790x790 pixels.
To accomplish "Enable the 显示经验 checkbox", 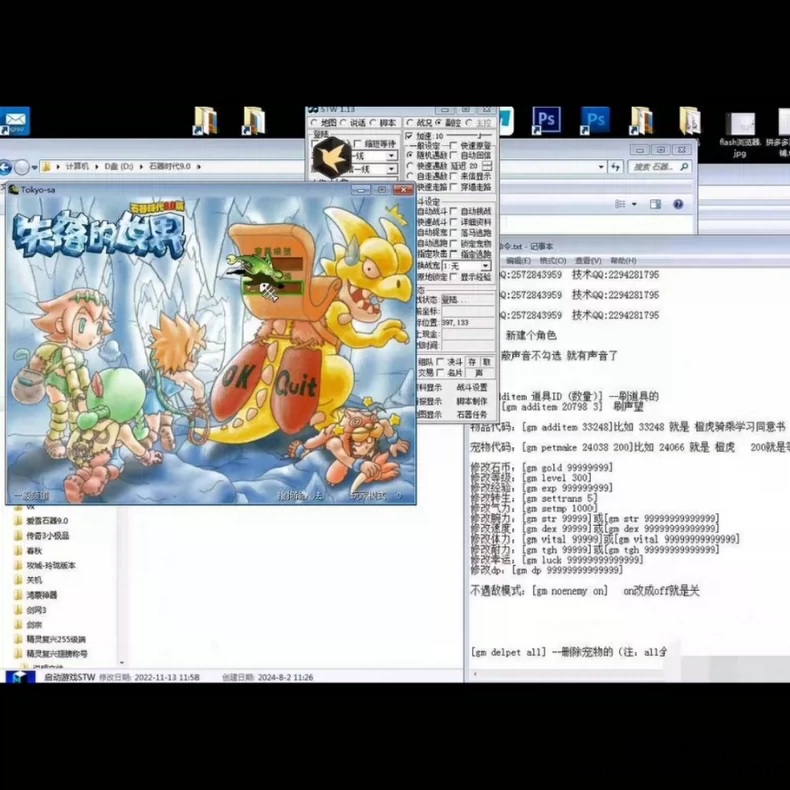I will coord(453,277).
